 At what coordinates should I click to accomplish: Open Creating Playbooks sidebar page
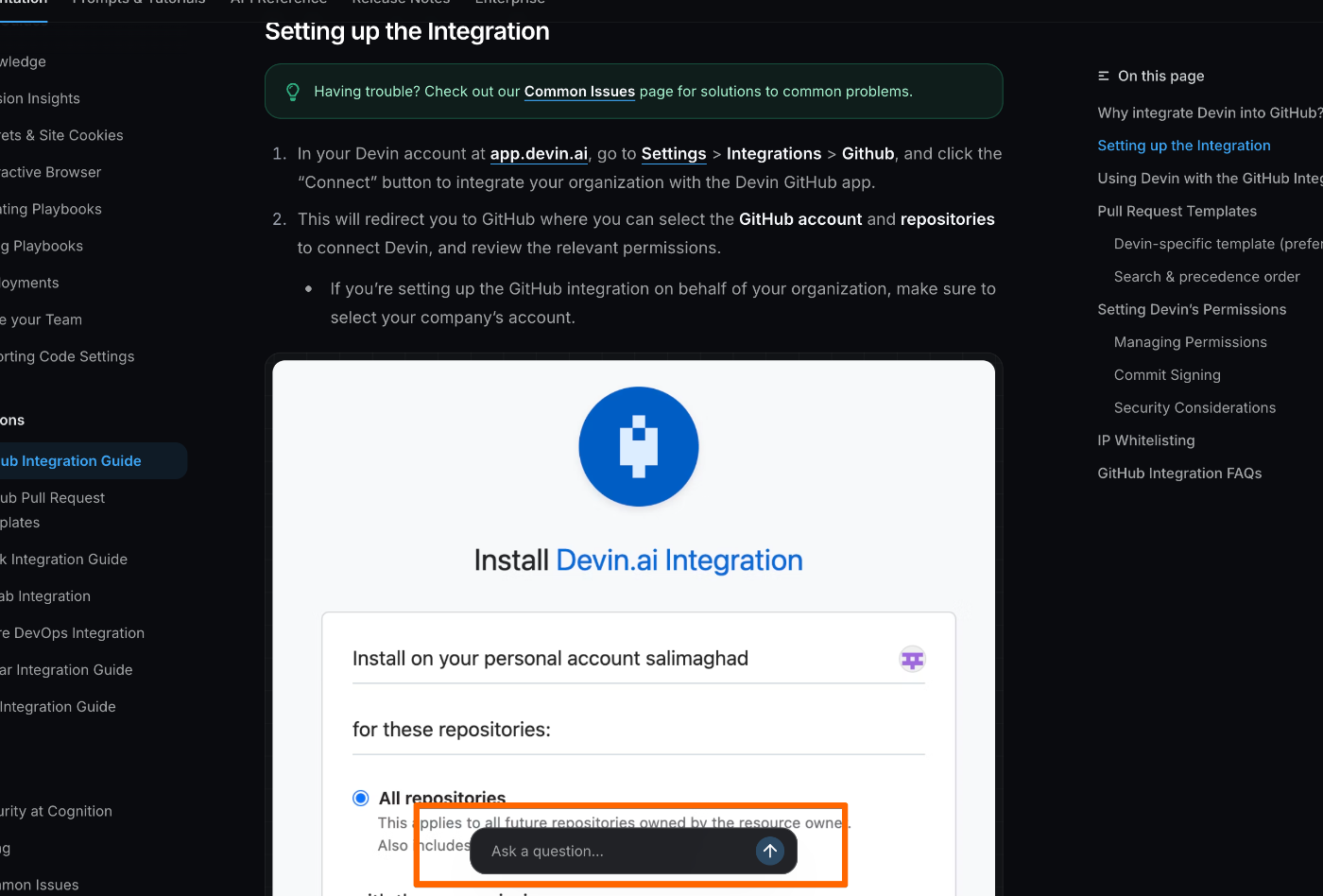tap(50, 209)
